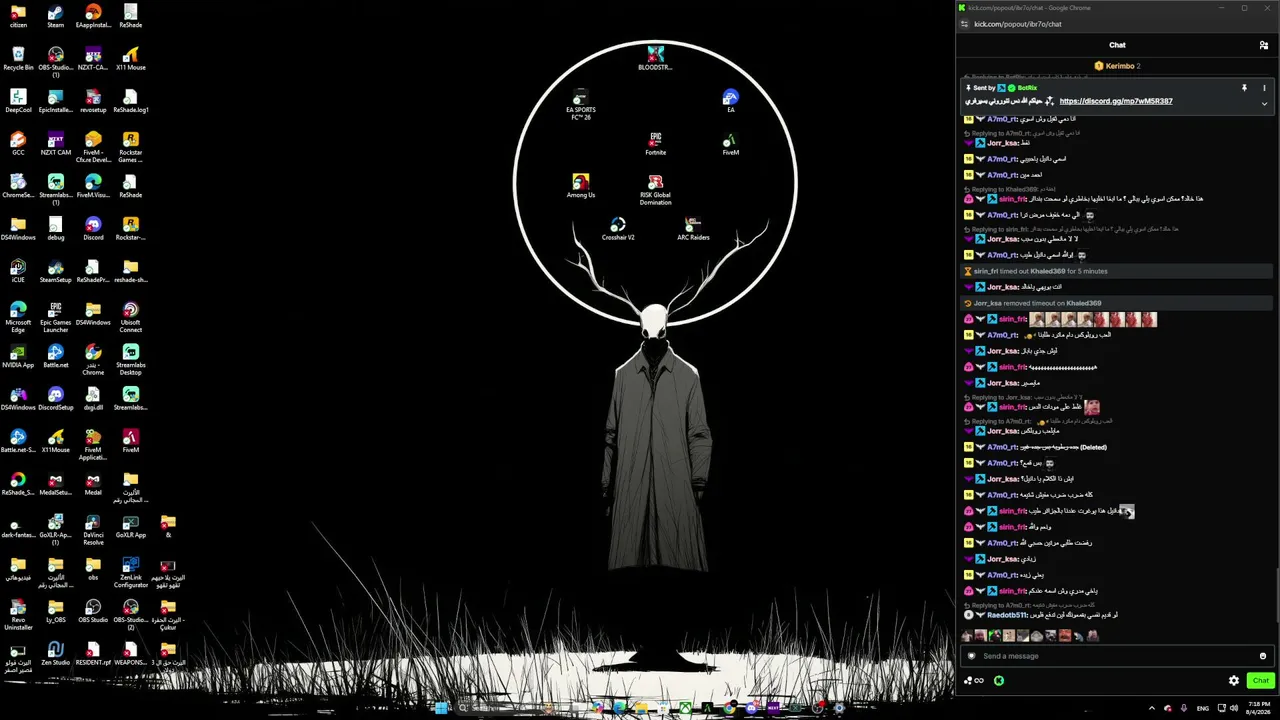This screenshot has height=720, width=1280.
Task: Open the Discord desktop shortcut
Action: click(93, 229)
